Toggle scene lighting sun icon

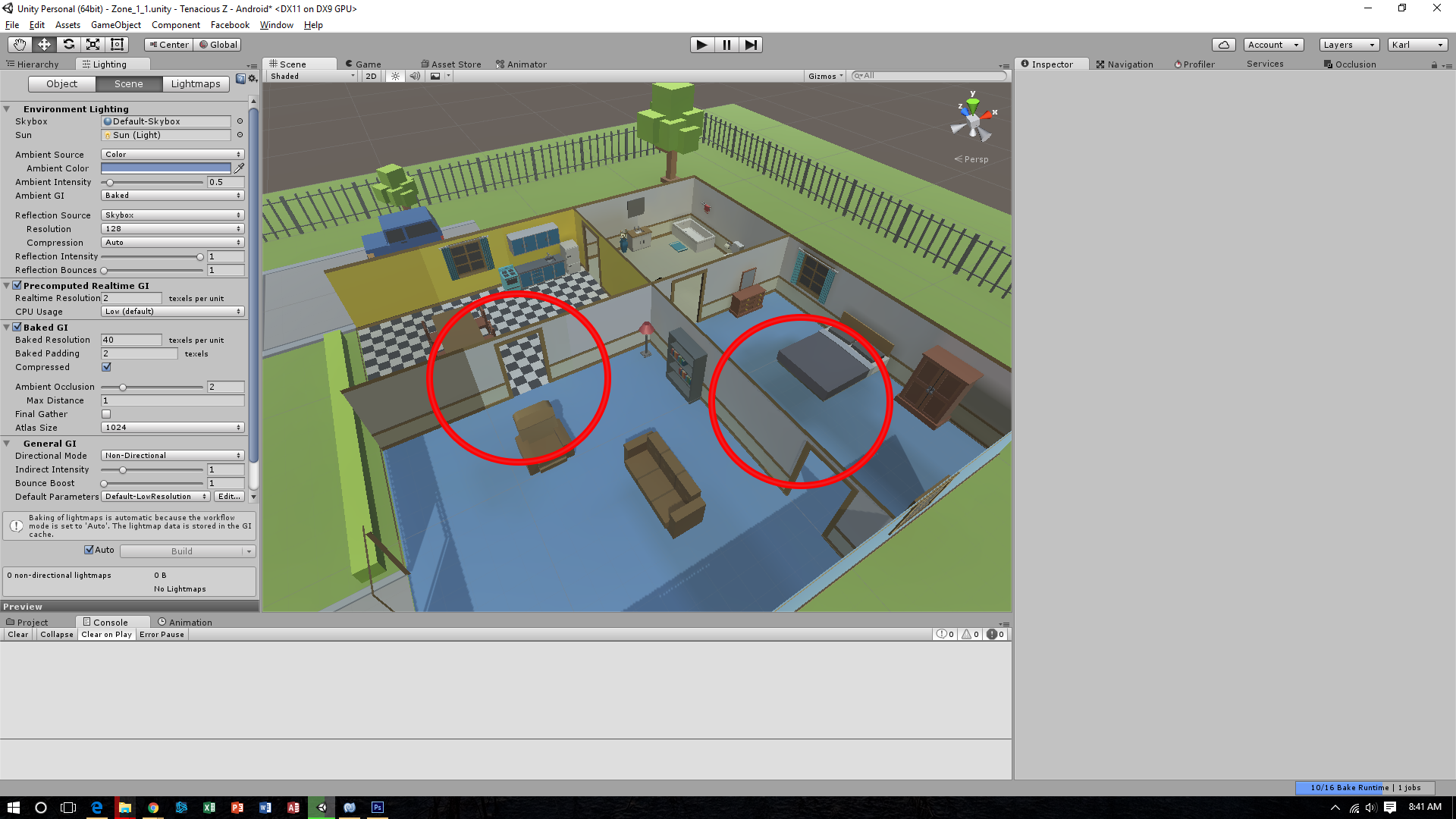[395, 76]
